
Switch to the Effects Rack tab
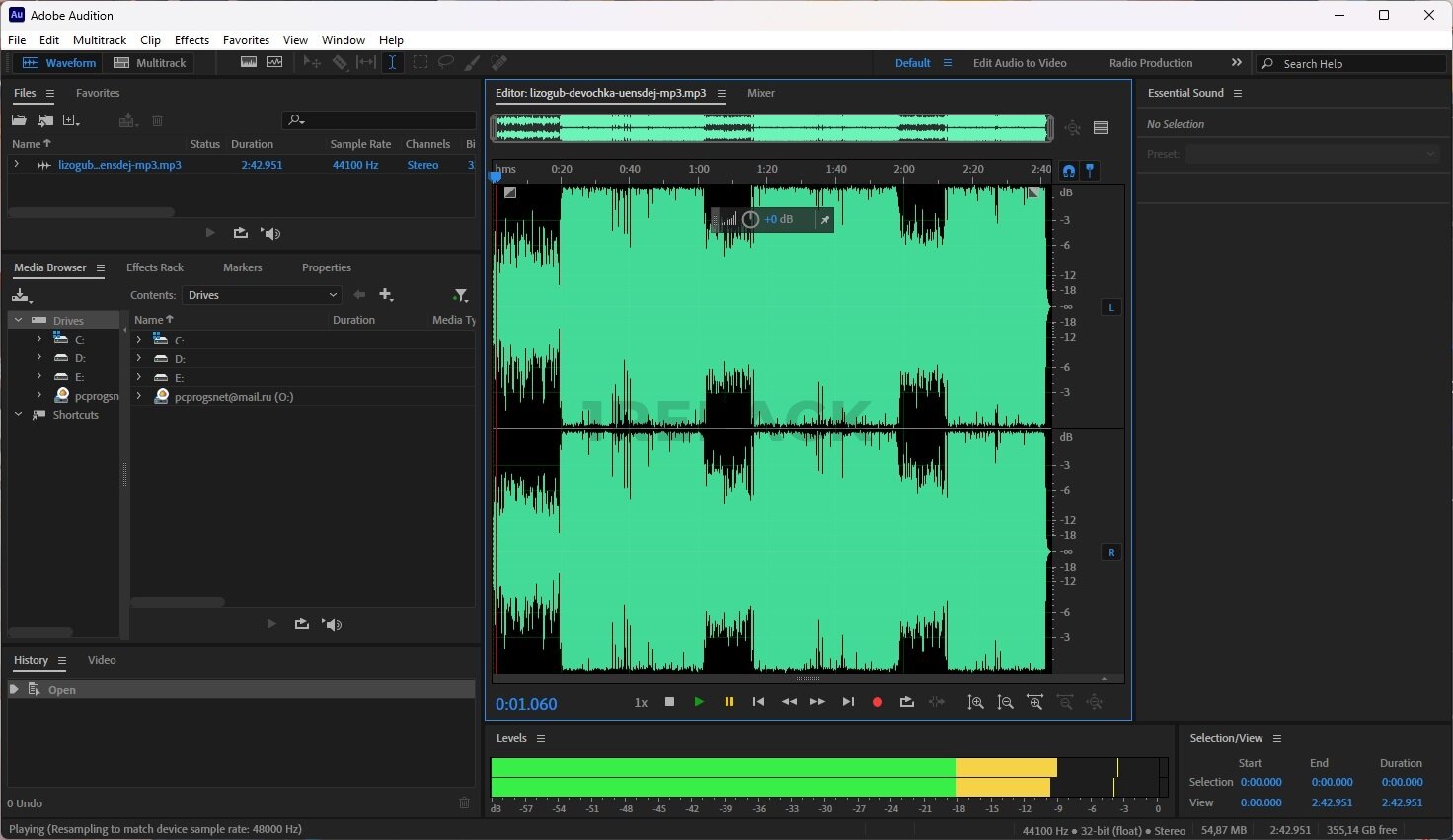pos(155,267)
